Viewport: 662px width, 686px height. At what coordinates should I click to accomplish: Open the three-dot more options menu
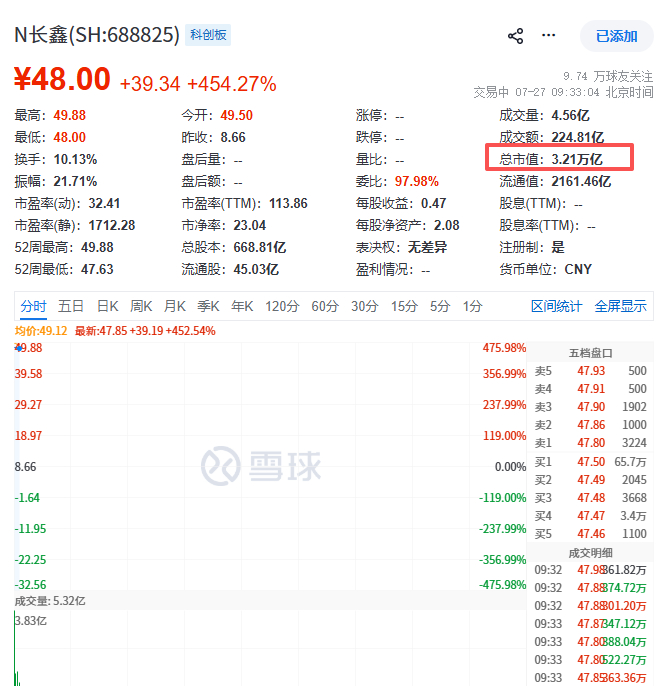[548, 35]
